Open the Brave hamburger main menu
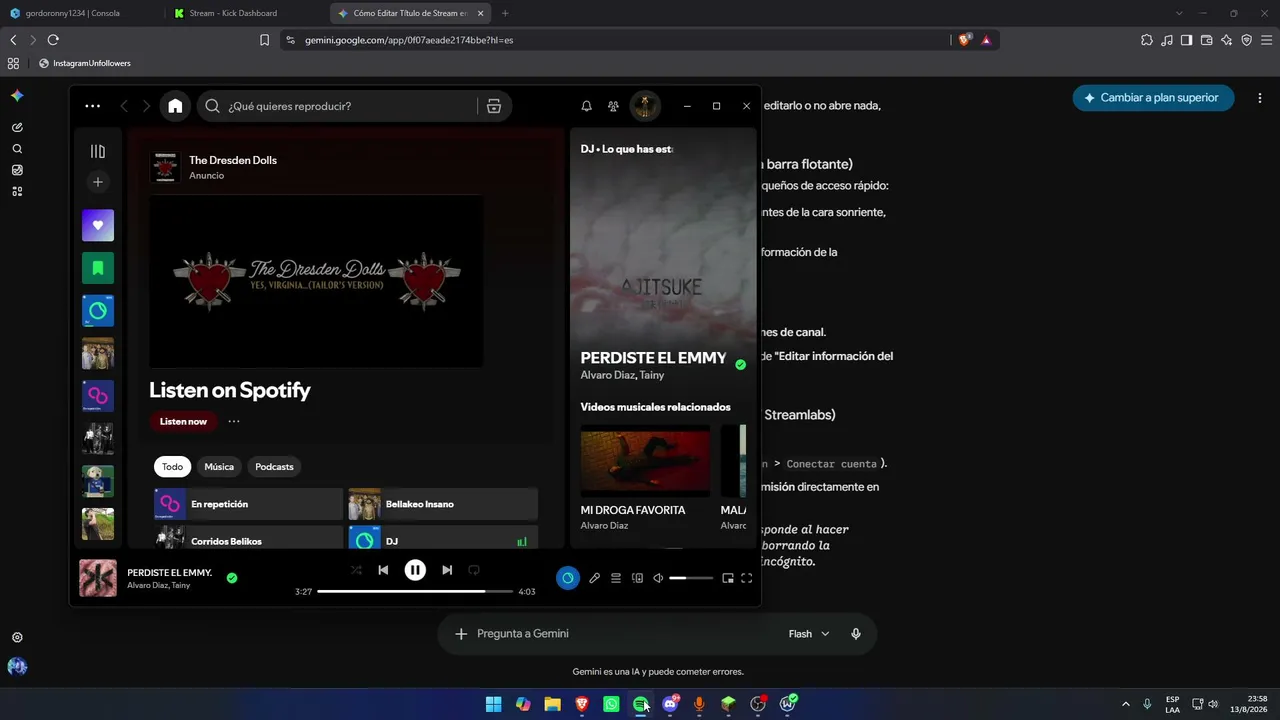Image resolution: width=1280 pixels, height=720 pixels. point(1266,40)
